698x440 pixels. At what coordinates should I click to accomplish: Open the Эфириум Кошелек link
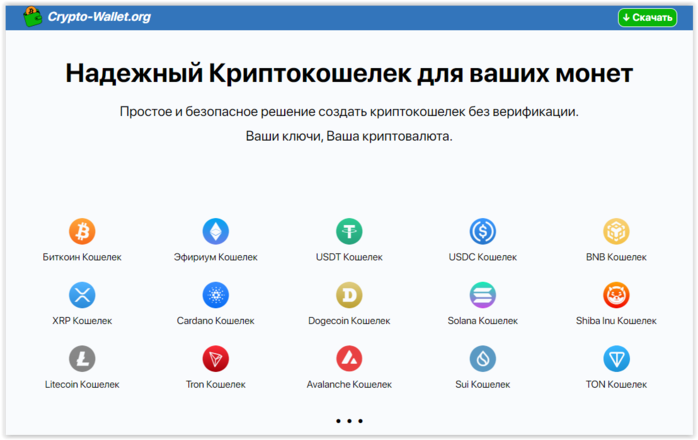215,257
